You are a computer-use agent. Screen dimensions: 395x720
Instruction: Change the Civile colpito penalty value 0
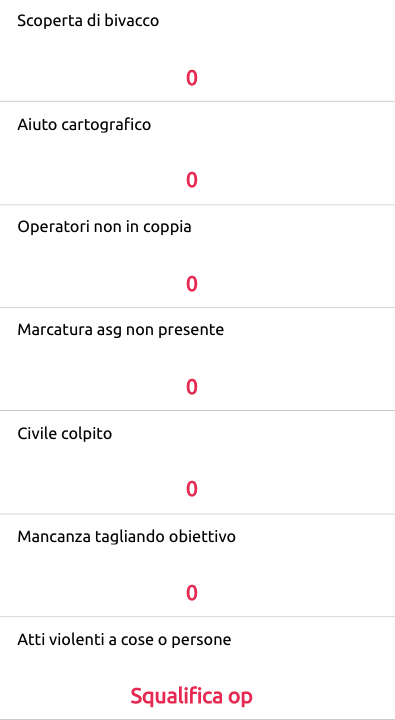[192, 489]
